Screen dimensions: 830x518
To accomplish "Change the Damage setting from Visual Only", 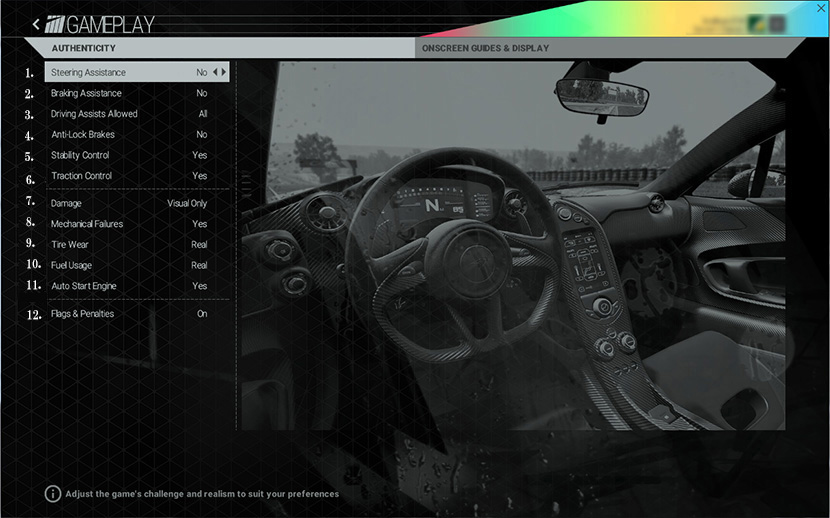I will 137,203.
